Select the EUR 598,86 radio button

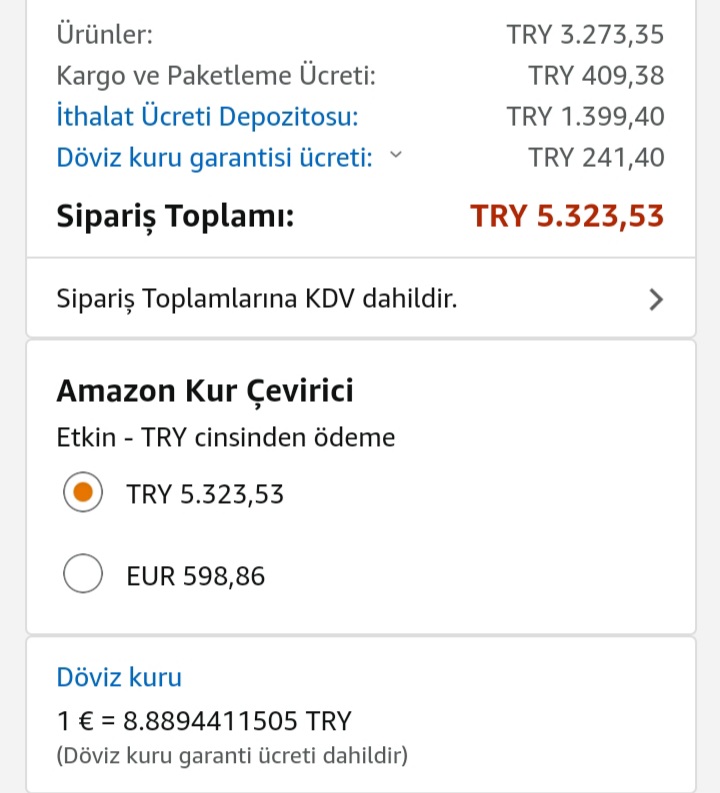[x=83, y=574]
